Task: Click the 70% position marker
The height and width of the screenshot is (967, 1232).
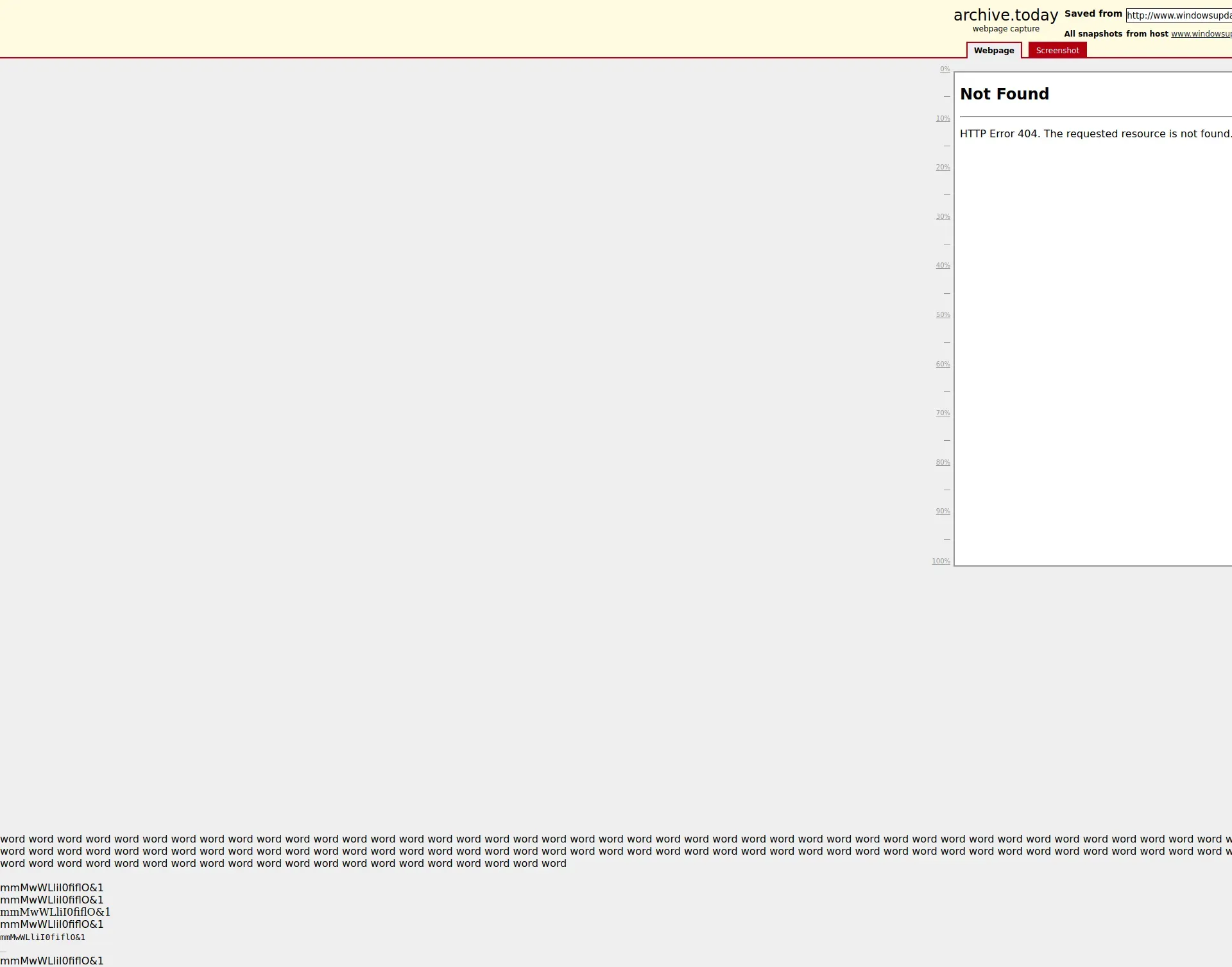Action: coord(943,413)
